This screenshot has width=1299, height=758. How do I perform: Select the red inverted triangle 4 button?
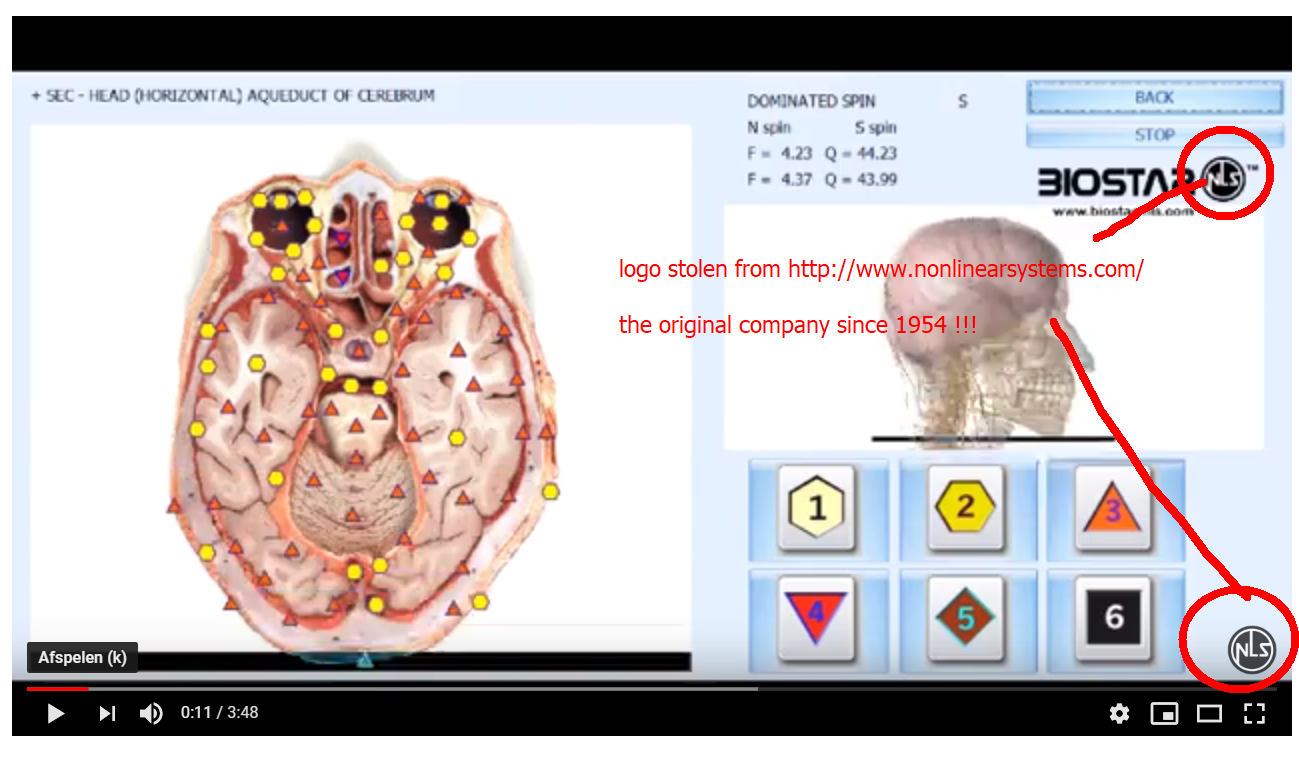tap(817, 617)
